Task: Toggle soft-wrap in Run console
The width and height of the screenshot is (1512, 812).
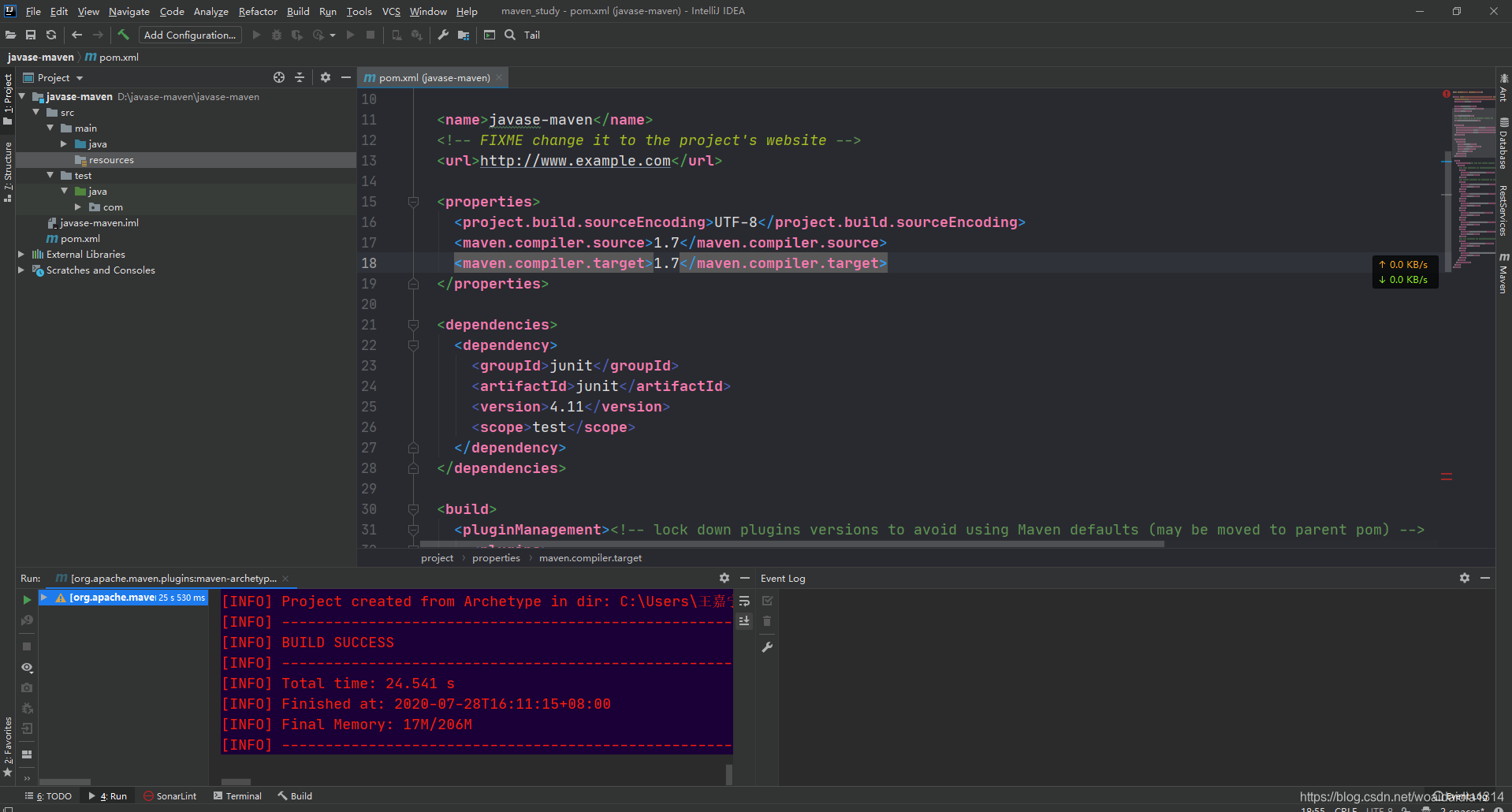Action: click(744, 601)
